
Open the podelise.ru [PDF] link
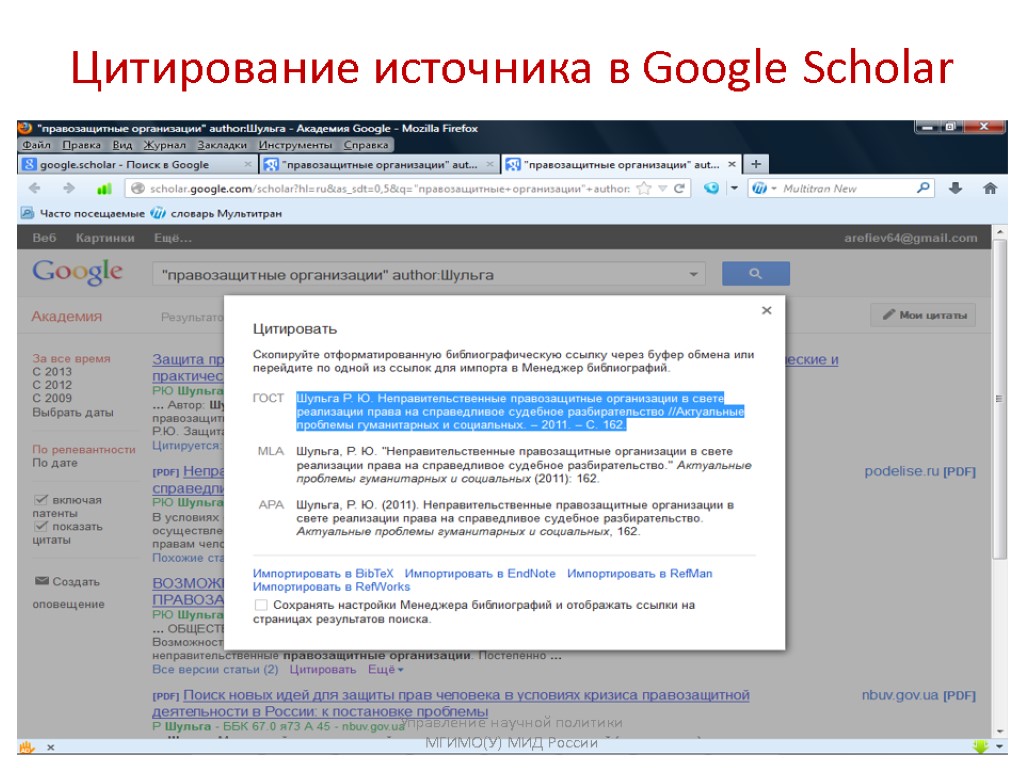pos(920,471)
